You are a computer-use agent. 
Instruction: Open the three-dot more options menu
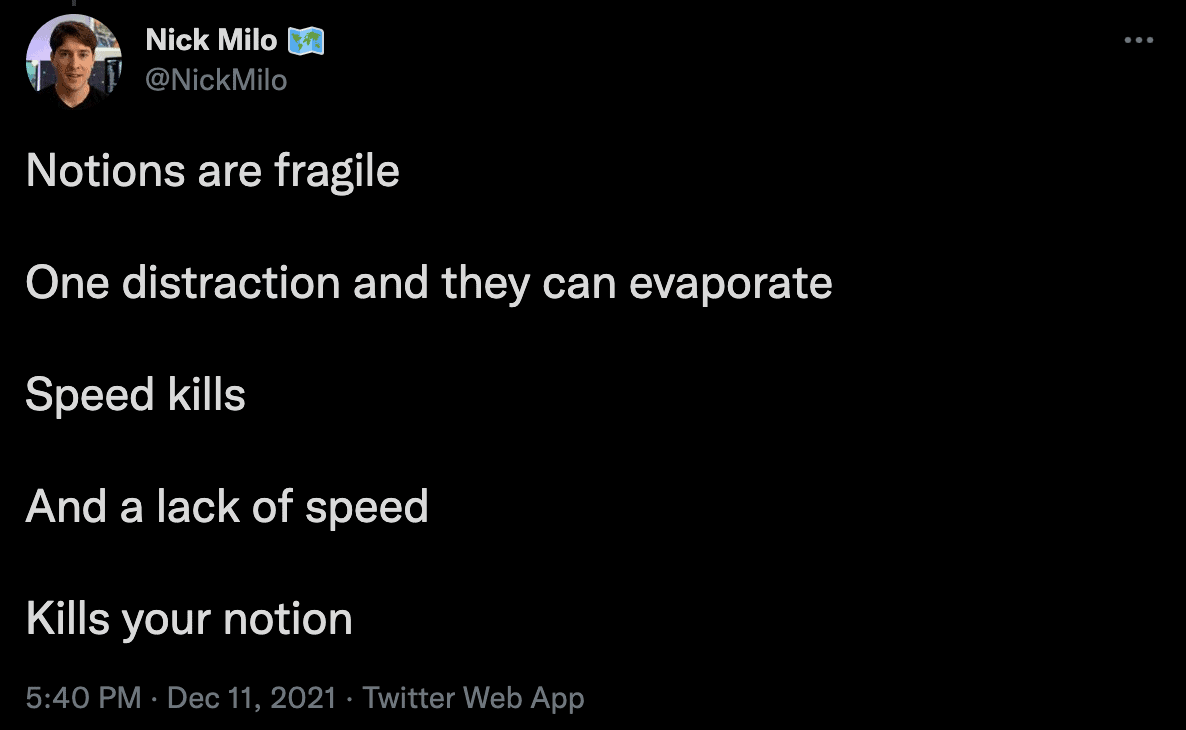[1138, 40]
